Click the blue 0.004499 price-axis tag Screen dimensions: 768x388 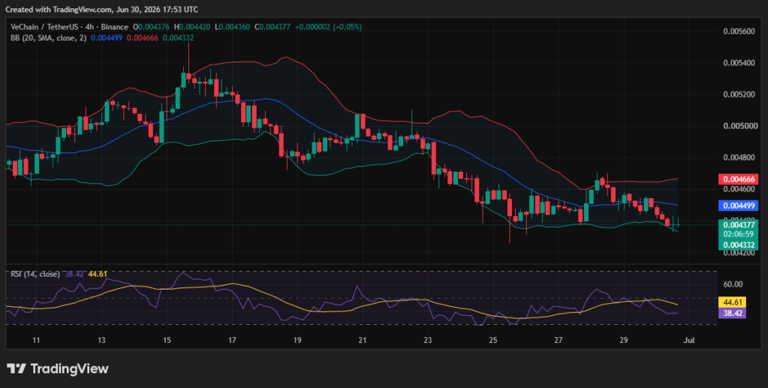738,206
